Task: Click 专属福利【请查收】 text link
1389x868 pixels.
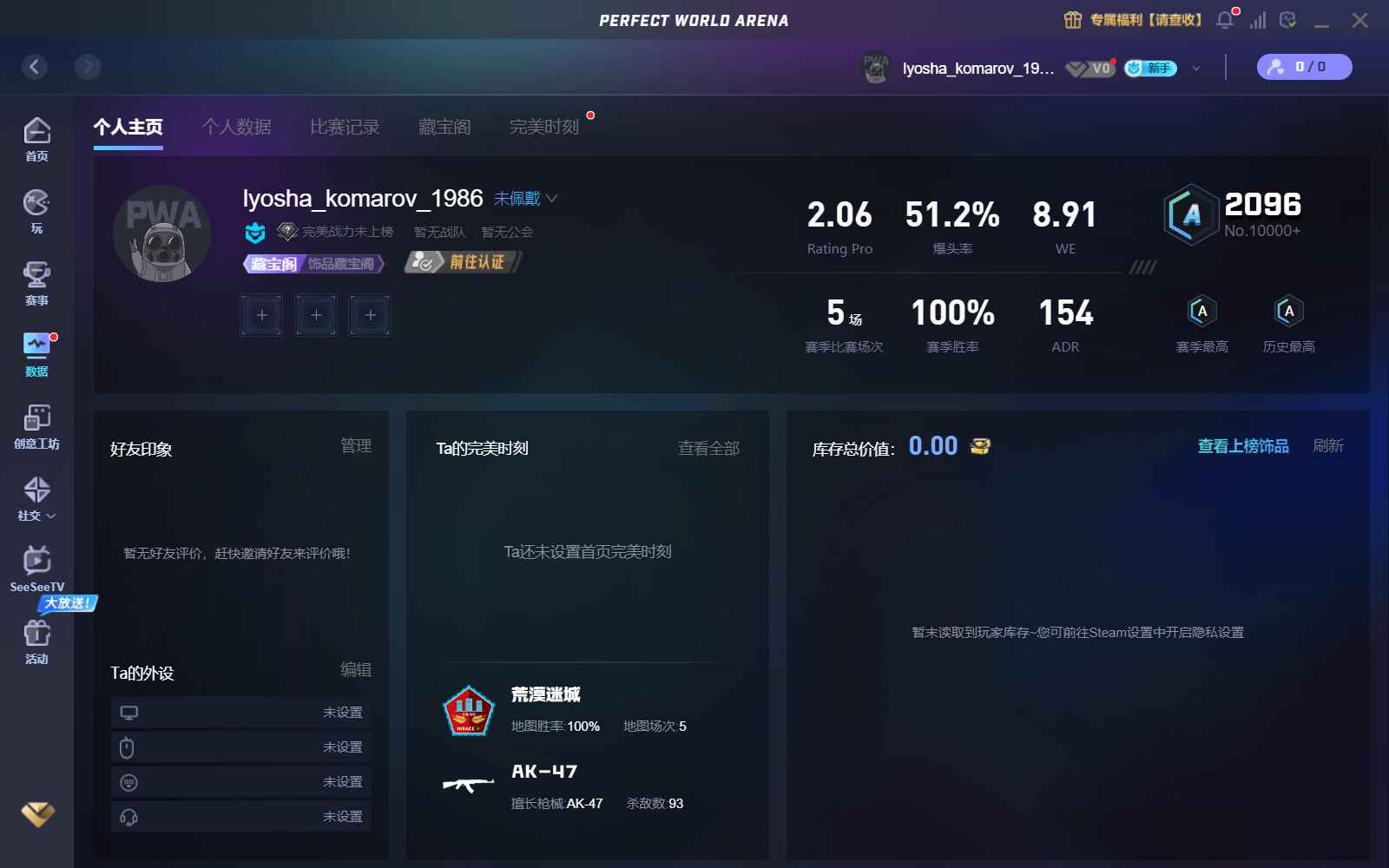Action: [x=1146, y=20]
